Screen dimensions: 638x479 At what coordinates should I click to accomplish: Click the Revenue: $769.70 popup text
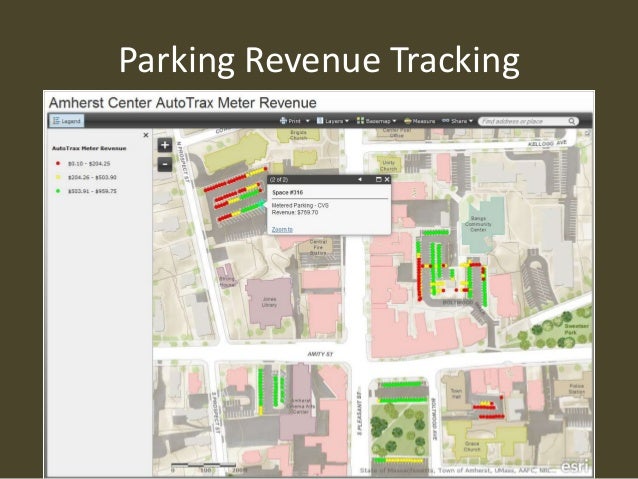coord(295,212)
